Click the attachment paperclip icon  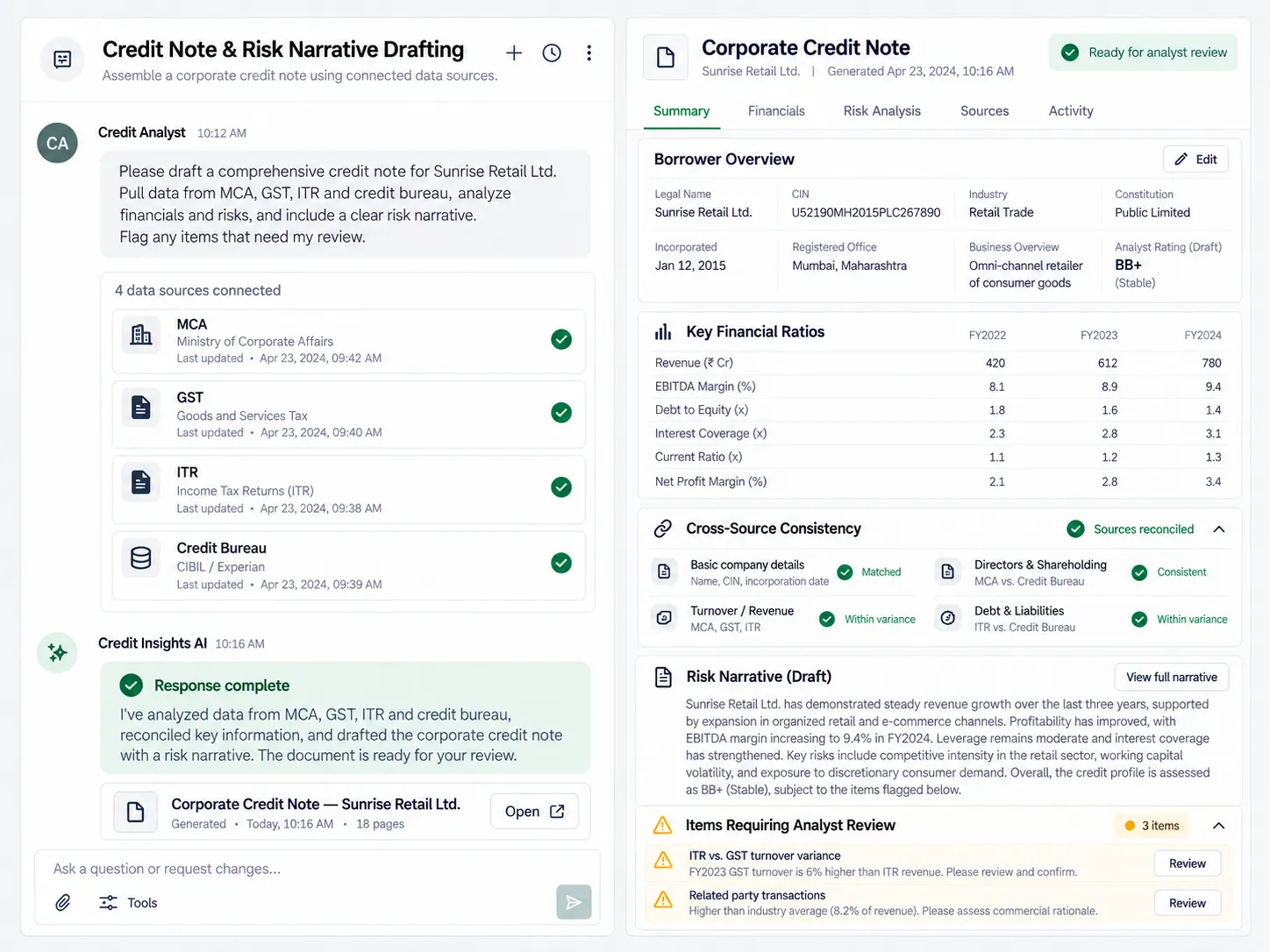(63, 903)
